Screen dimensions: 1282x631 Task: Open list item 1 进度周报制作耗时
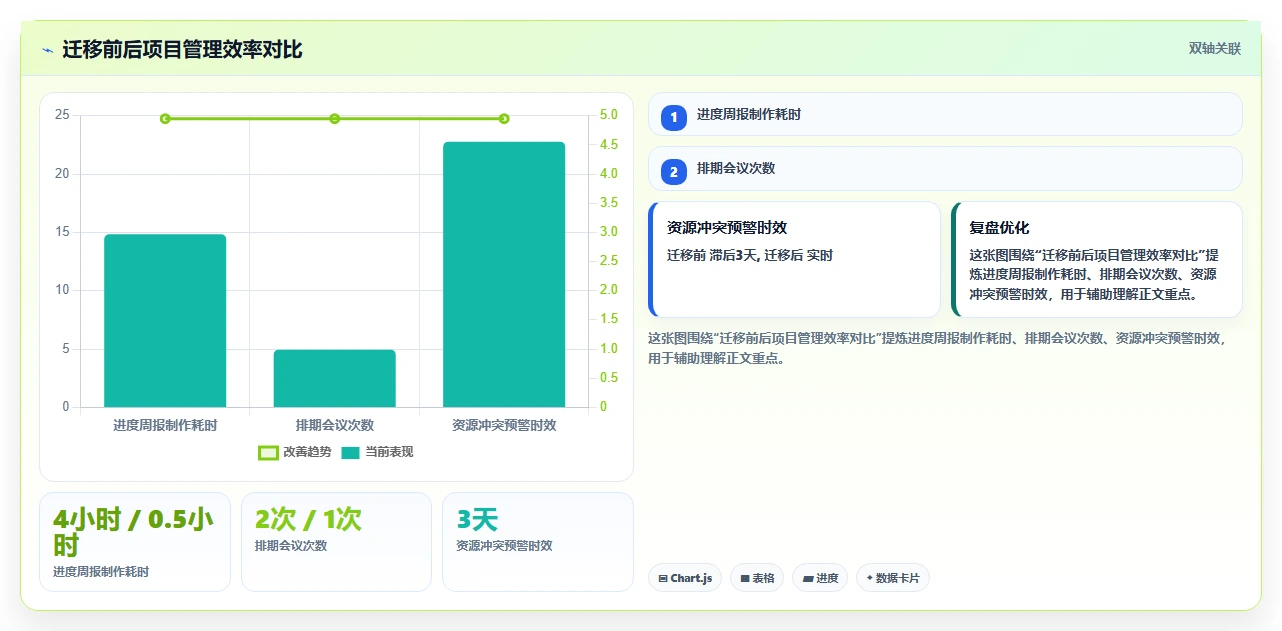[945, 114]
